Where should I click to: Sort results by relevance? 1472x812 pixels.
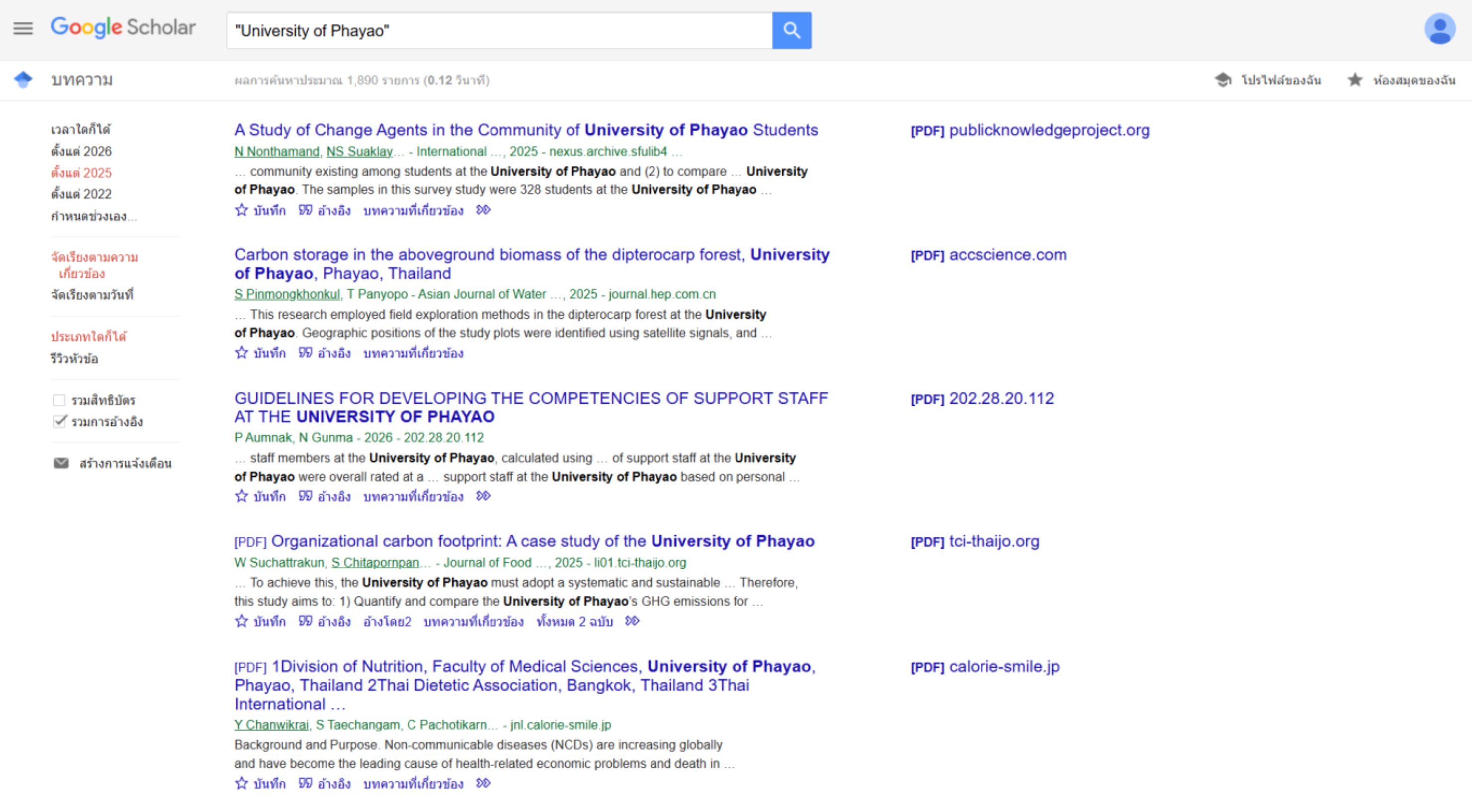[94, 266]
